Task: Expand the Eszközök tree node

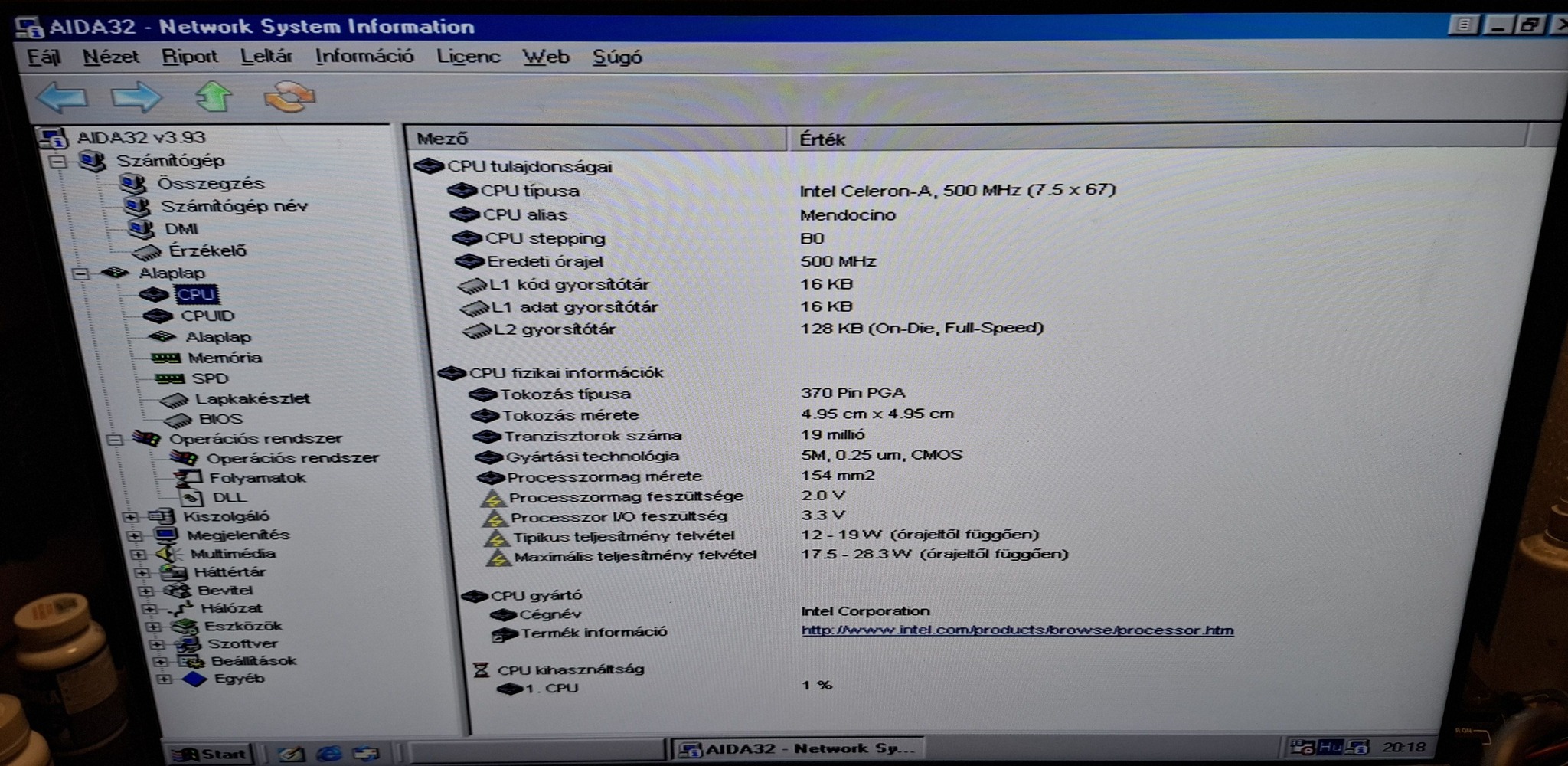Action: coord(154,627)
